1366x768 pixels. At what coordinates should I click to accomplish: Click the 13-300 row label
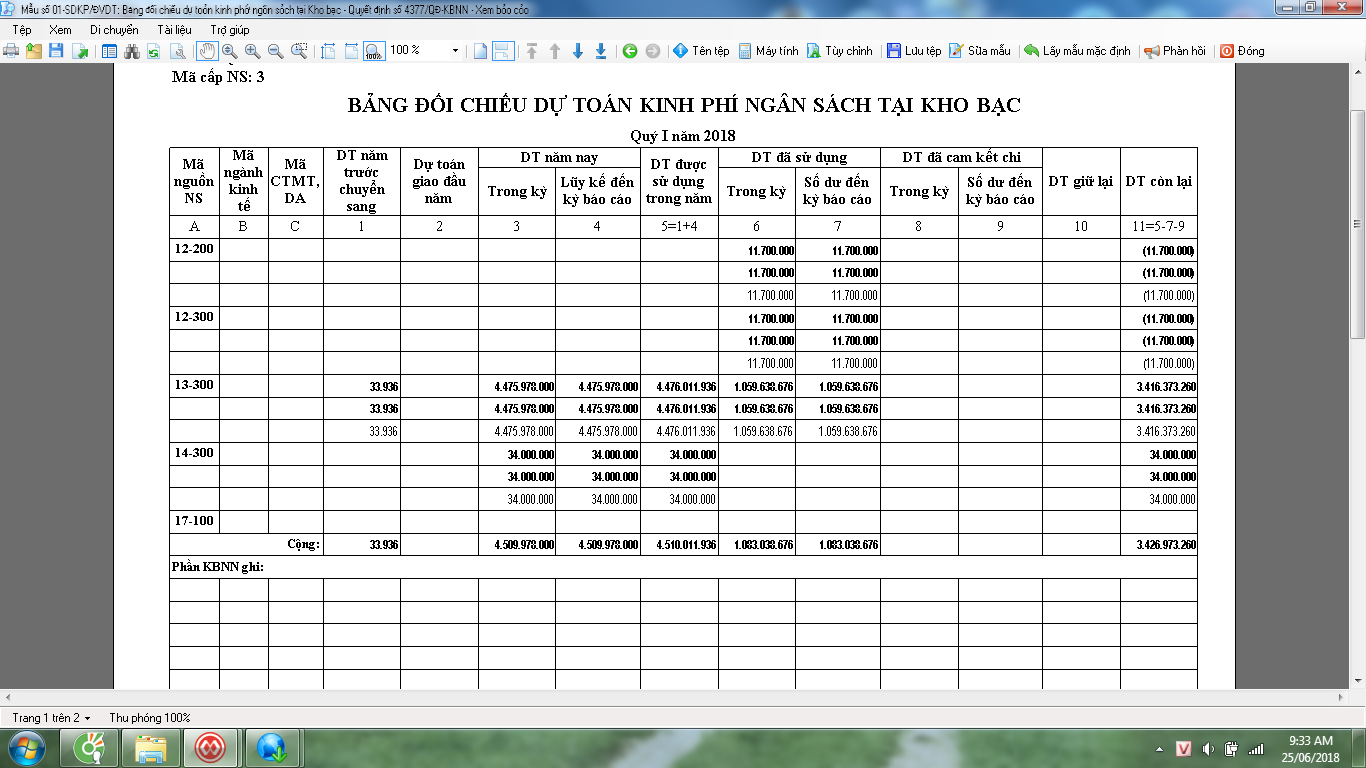click(x=192, y=384)
